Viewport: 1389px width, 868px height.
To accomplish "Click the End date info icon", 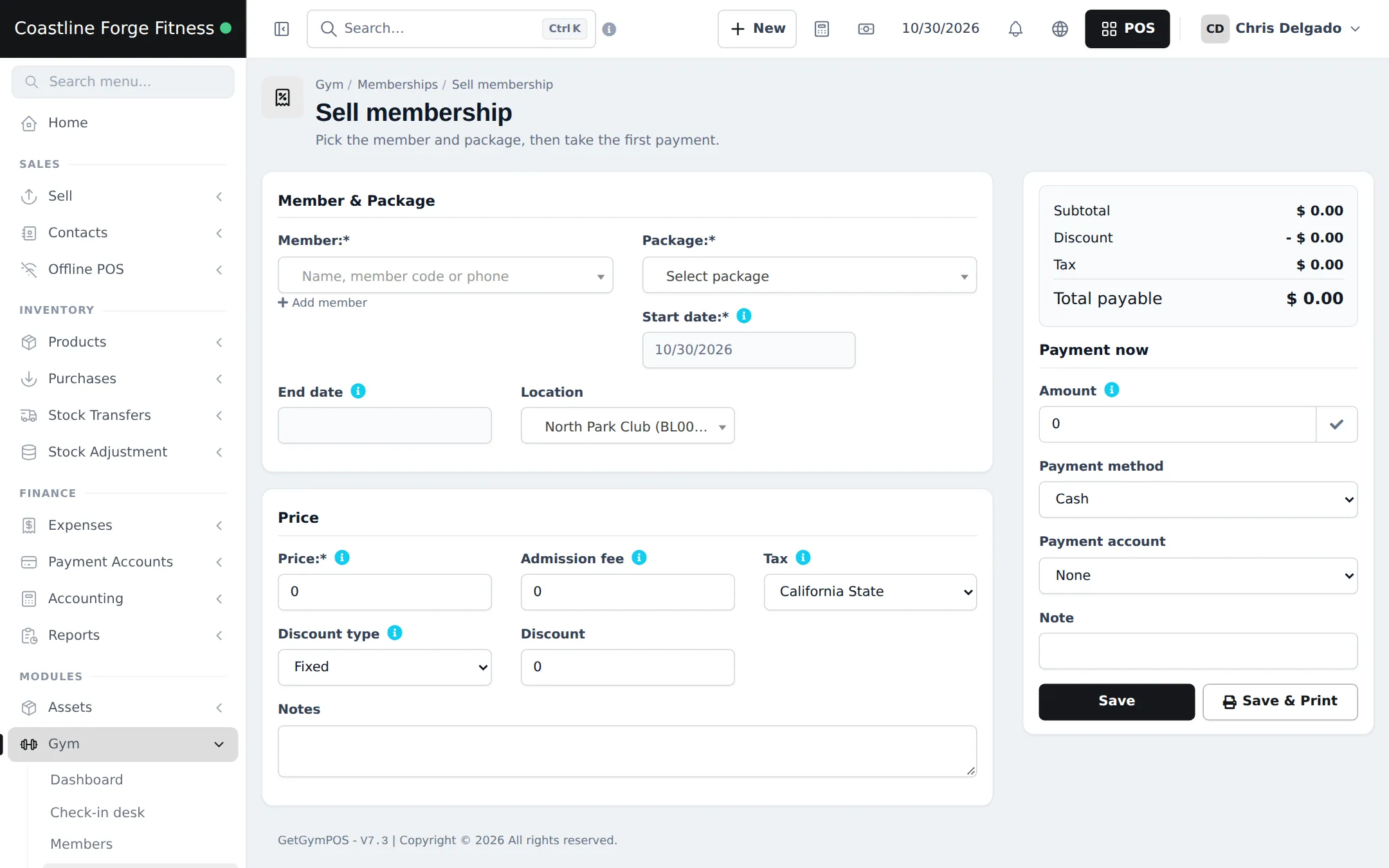I will click(358, 391).
